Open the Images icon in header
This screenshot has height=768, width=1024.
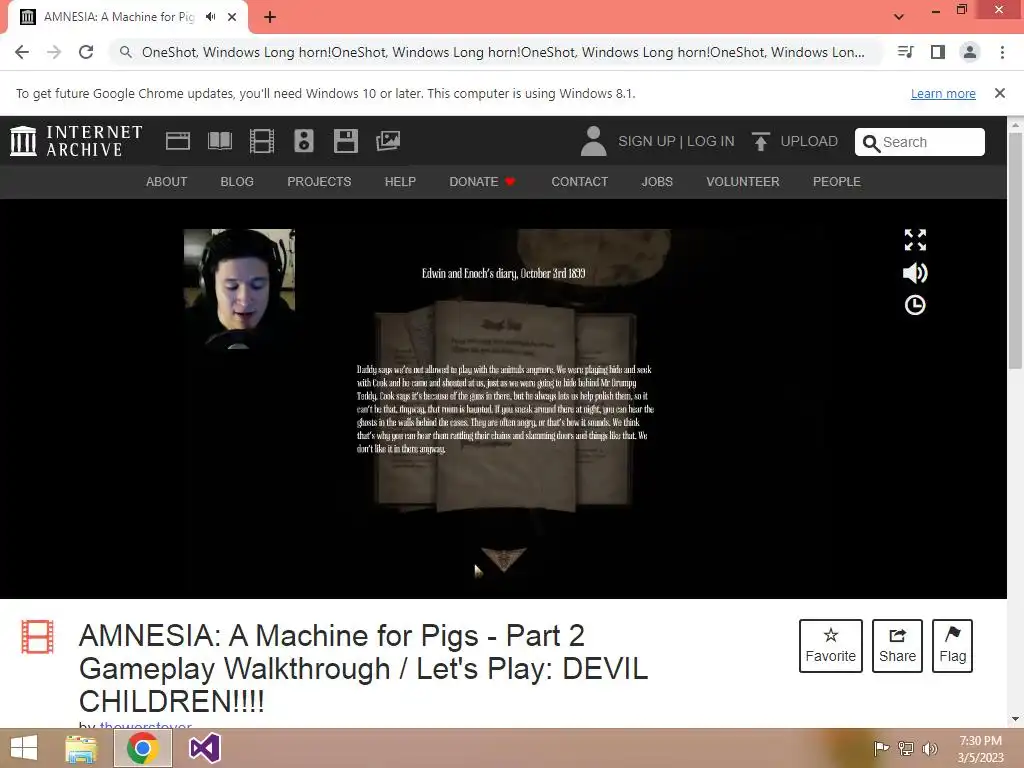click(388, 141)
